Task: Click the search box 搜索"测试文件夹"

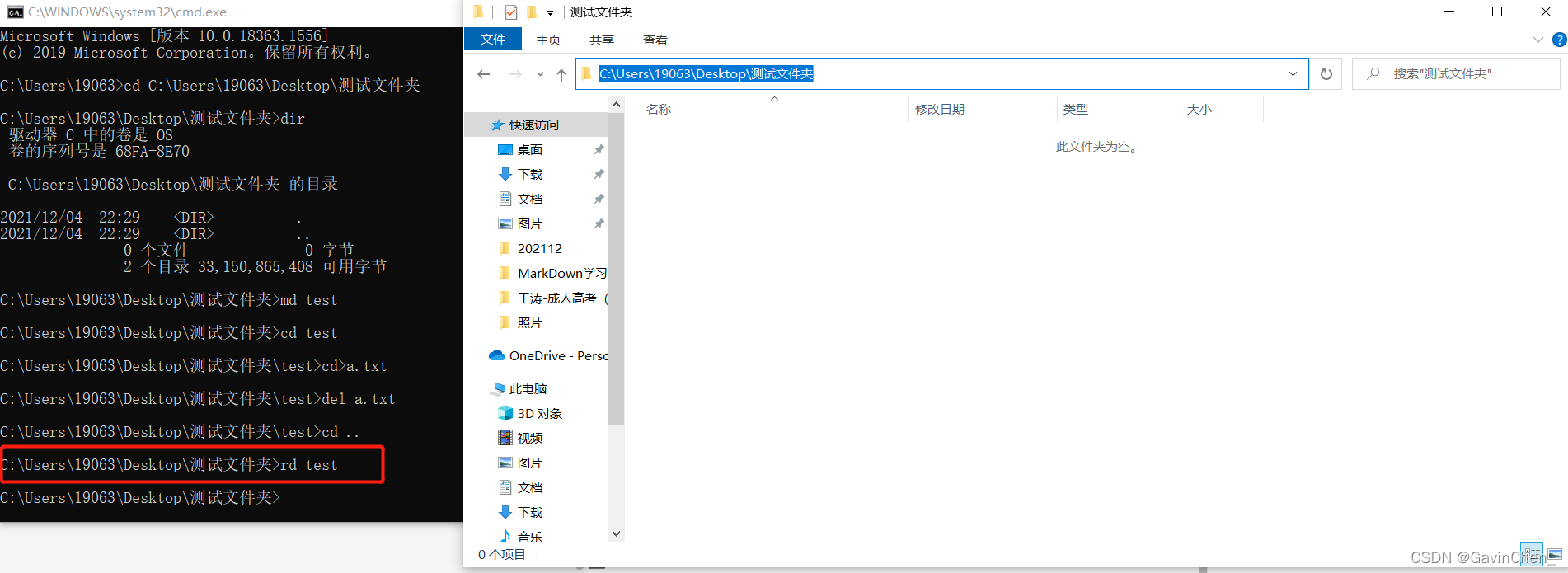Action: [x=1456, y=74]
